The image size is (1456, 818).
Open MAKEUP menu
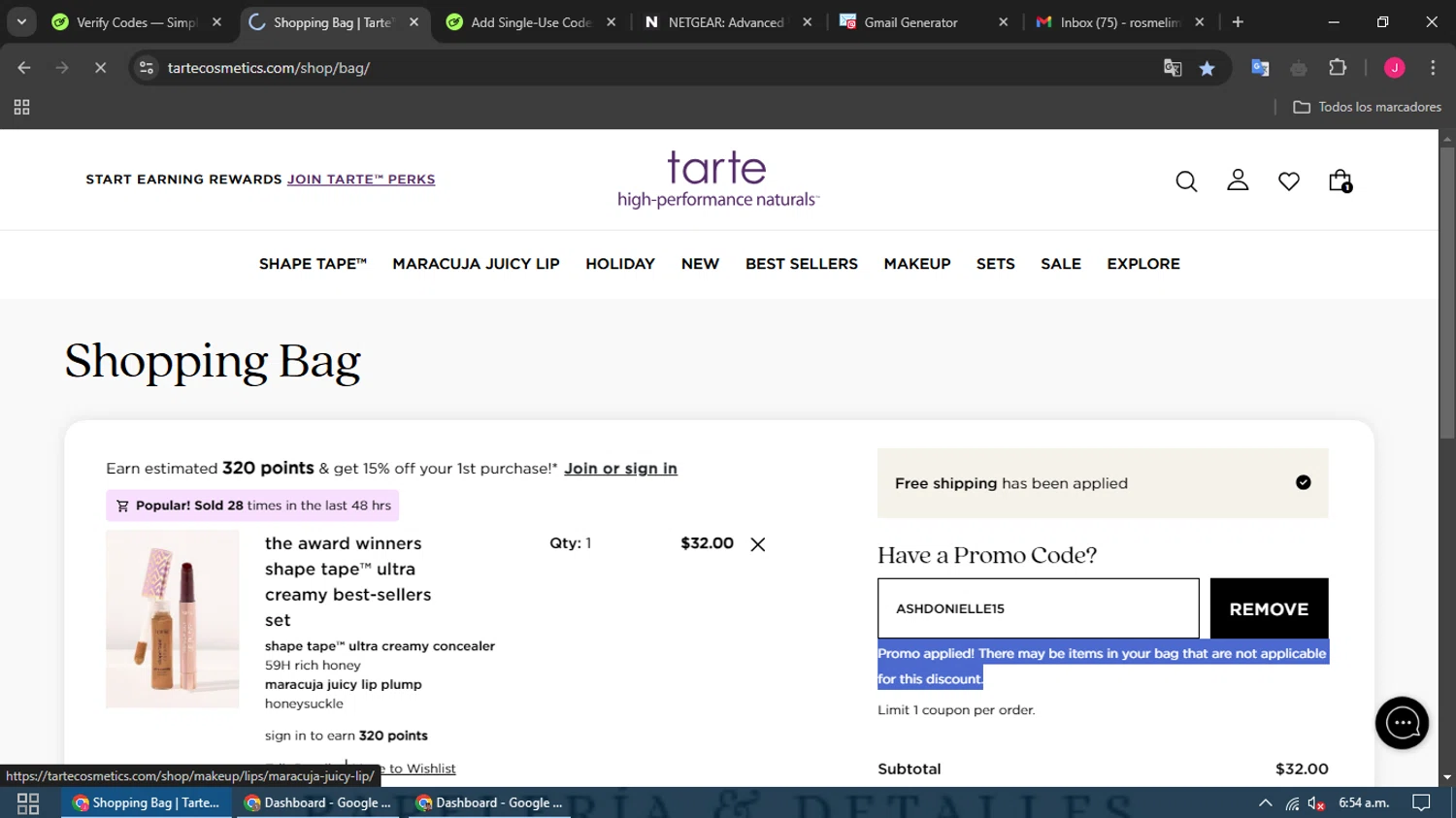click(x=917, y=264)
